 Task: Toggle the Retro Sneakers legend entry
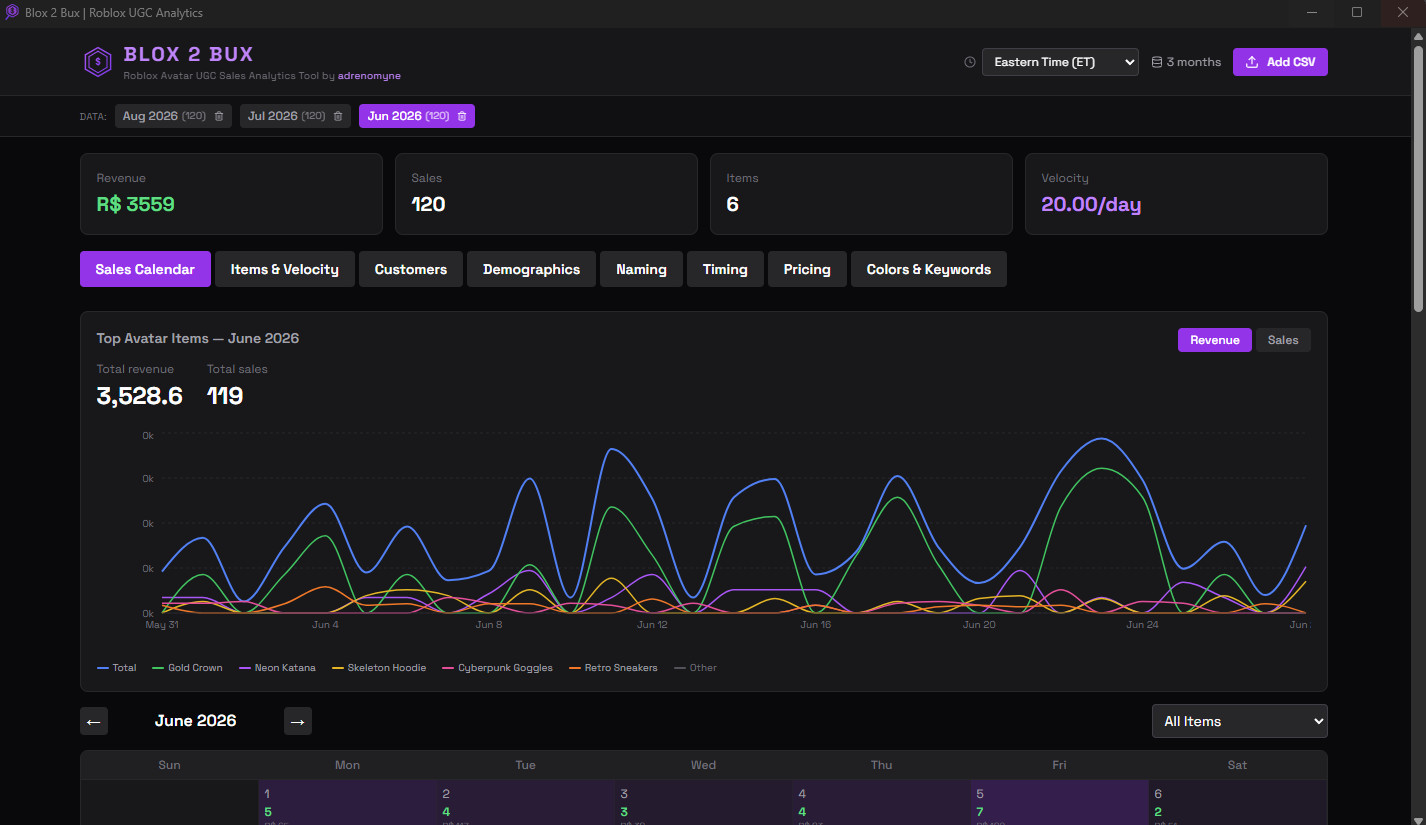click(613, 668)
